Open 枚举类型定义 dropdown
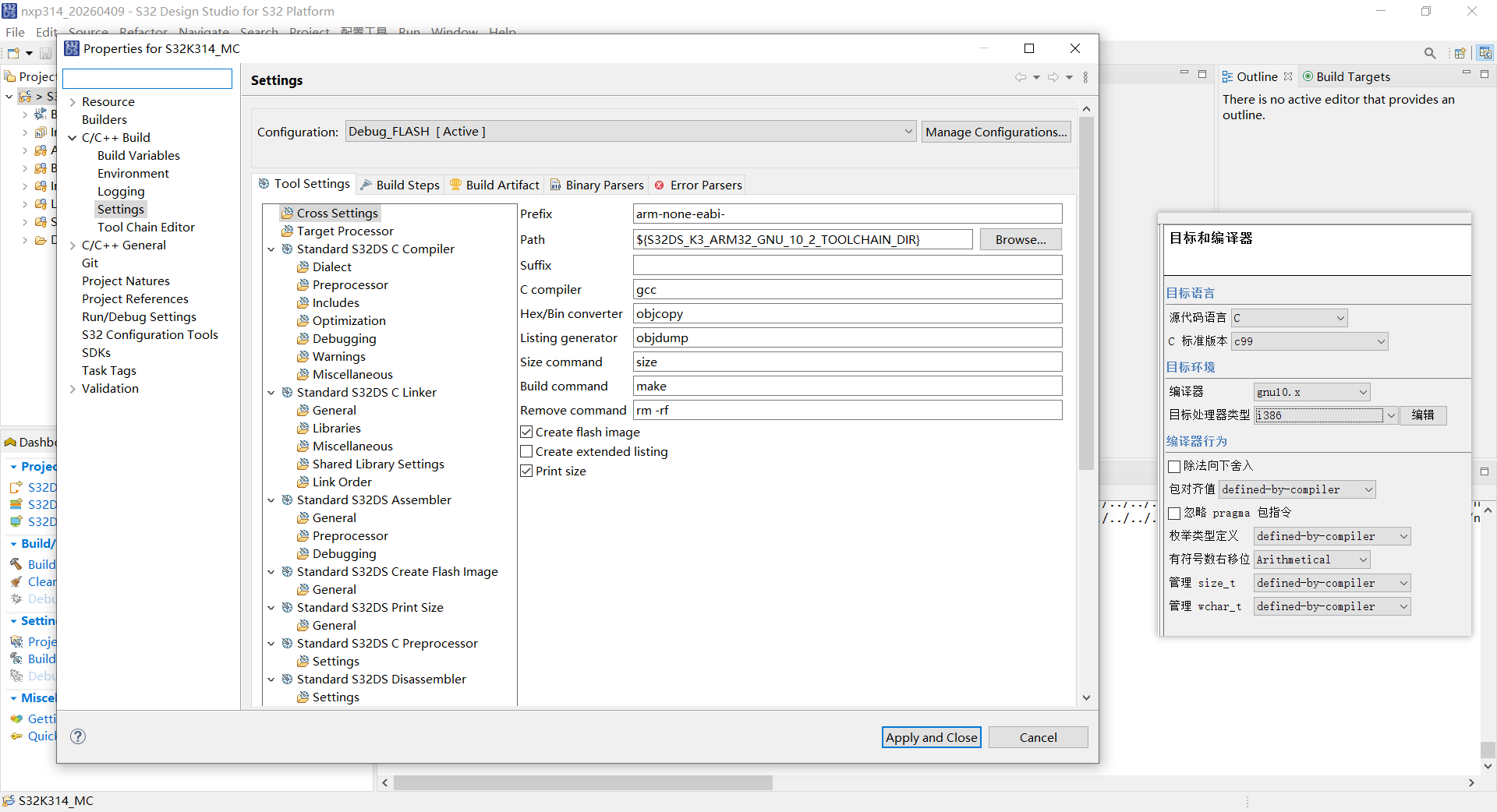 pos(1332,536)
